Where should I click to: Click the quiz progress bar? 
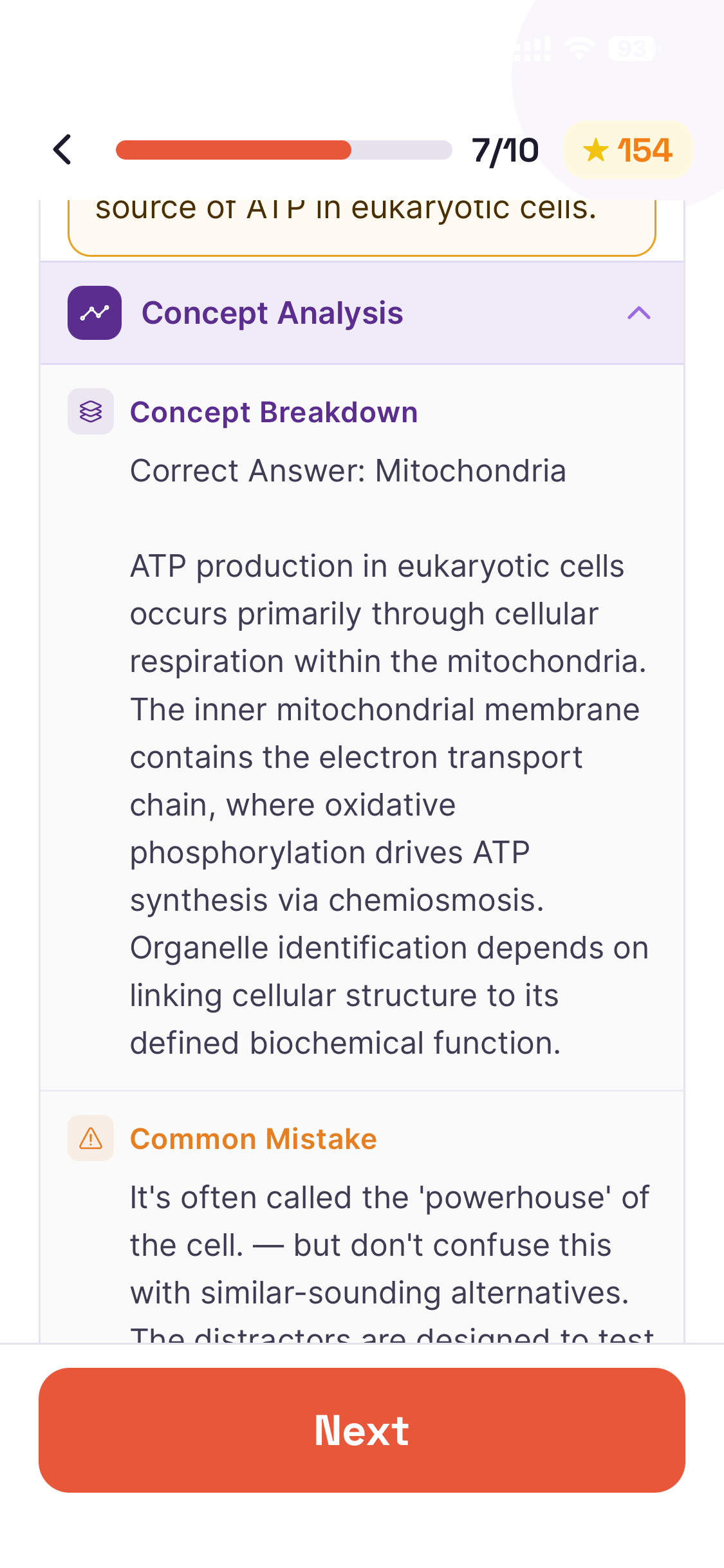[284, 150]
